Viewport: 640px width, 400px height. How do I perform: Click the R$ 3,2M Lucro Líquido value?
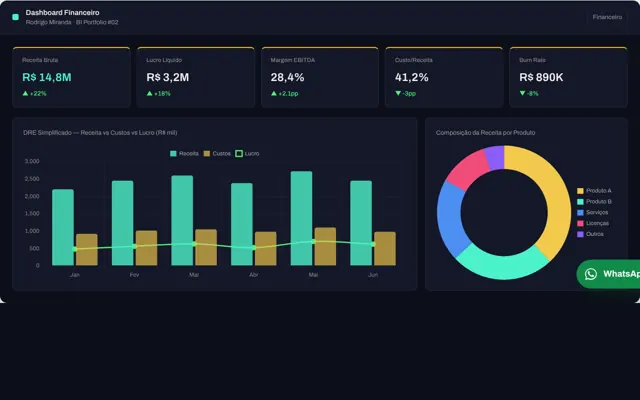point(168,77)
